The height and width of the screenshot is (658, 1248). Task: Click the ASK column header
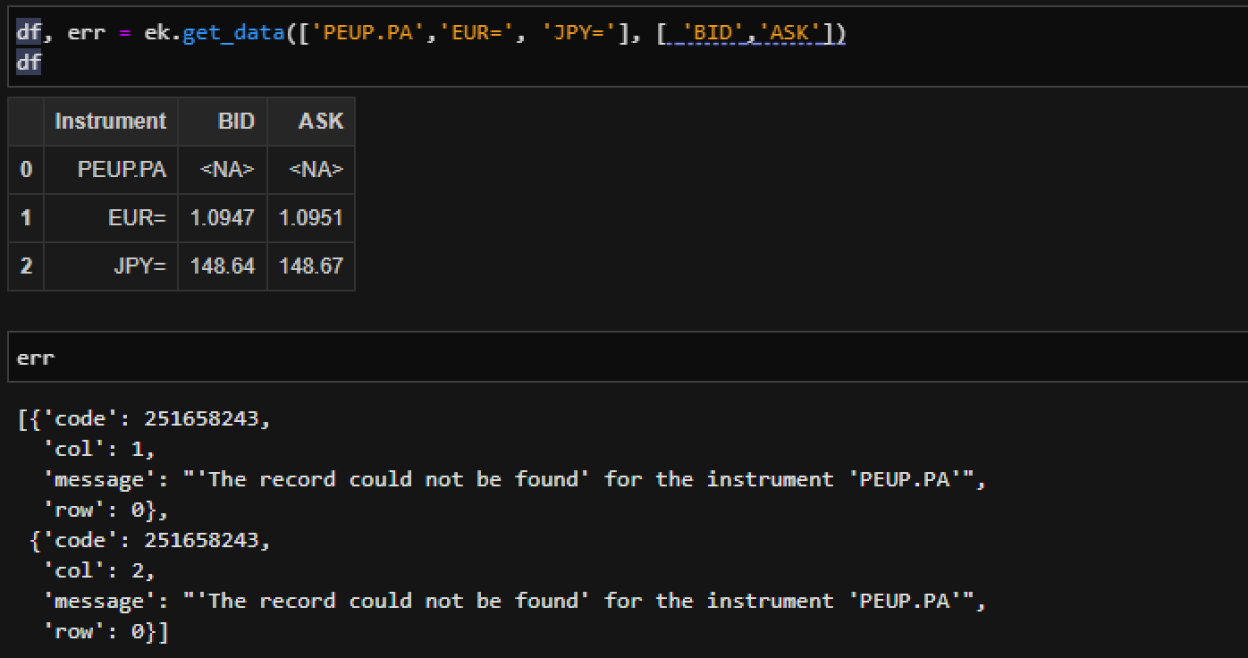click(x=320, y=121)
